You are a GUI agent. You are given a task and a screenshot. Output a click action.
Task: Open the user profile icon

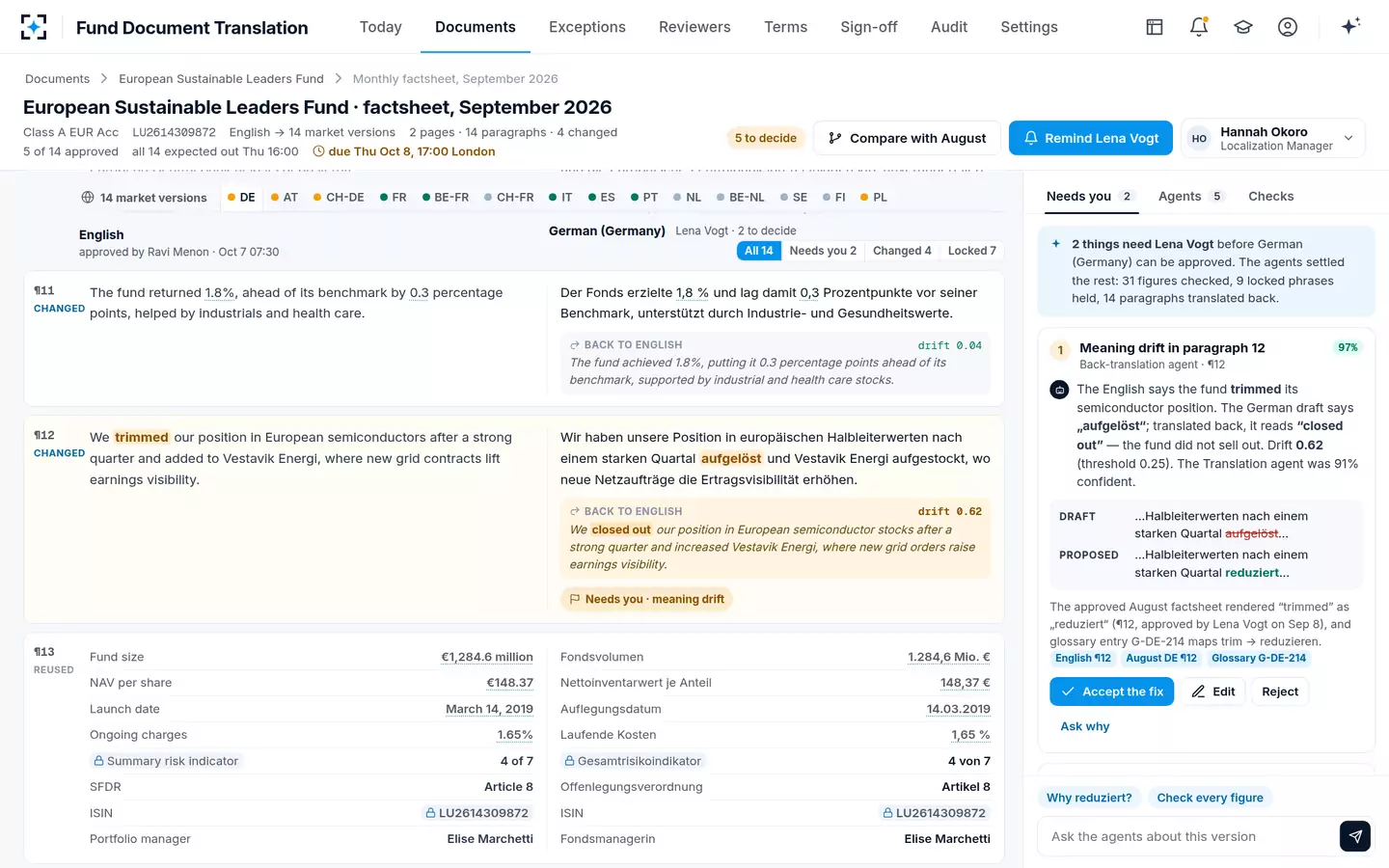click(x=1288, y=27)
